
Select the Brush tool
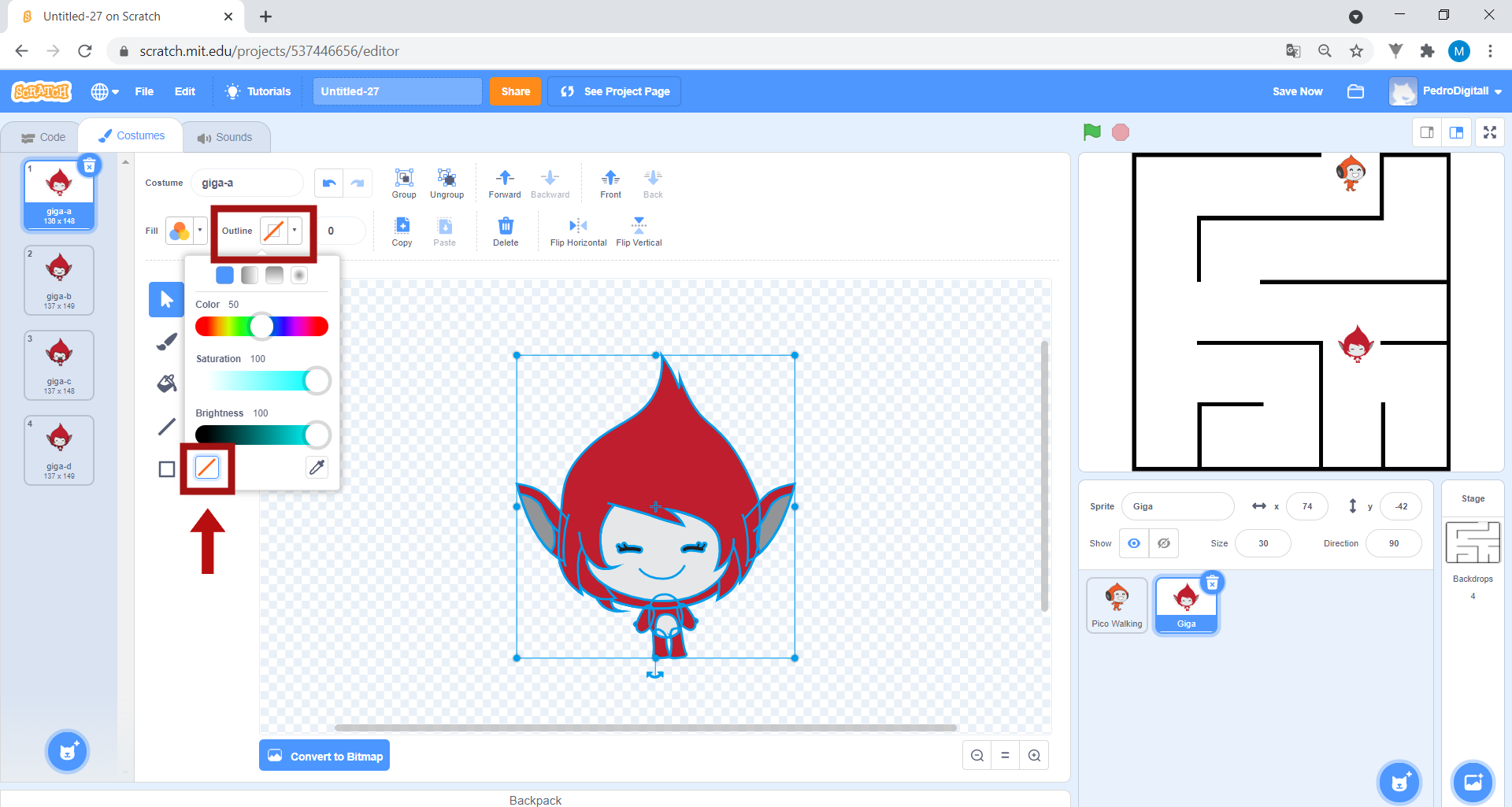(x=166, y=342)
